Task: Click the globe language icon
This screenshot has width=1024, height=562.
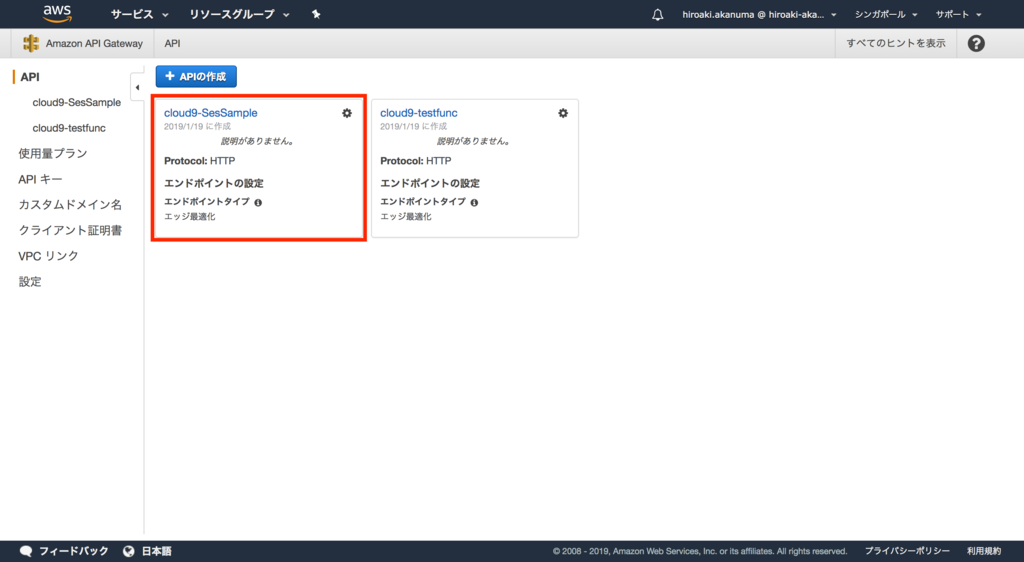Action: [x=129, y=551]
